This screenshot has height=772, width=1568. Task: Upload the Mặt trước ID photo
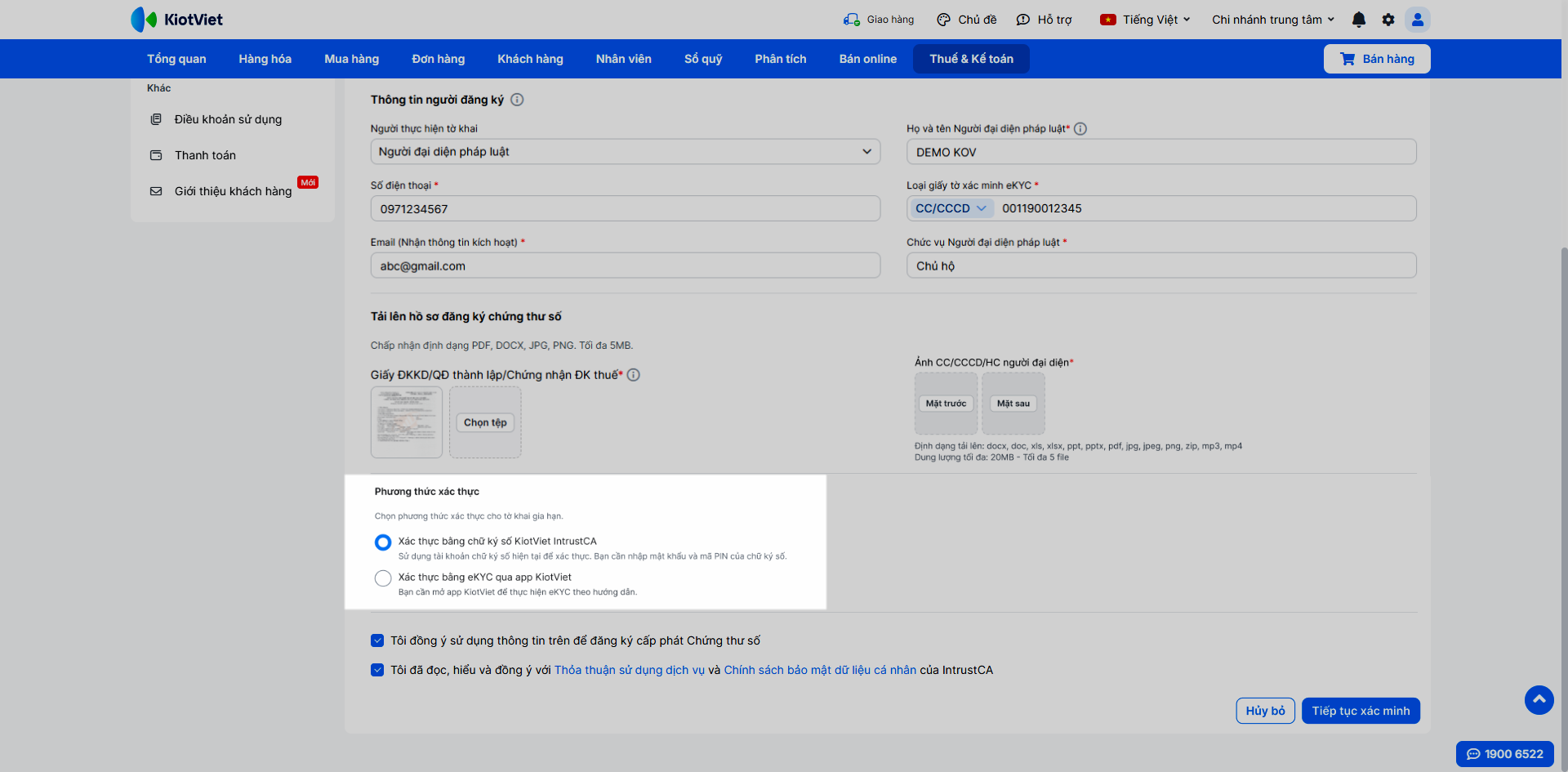click(946, 404)
